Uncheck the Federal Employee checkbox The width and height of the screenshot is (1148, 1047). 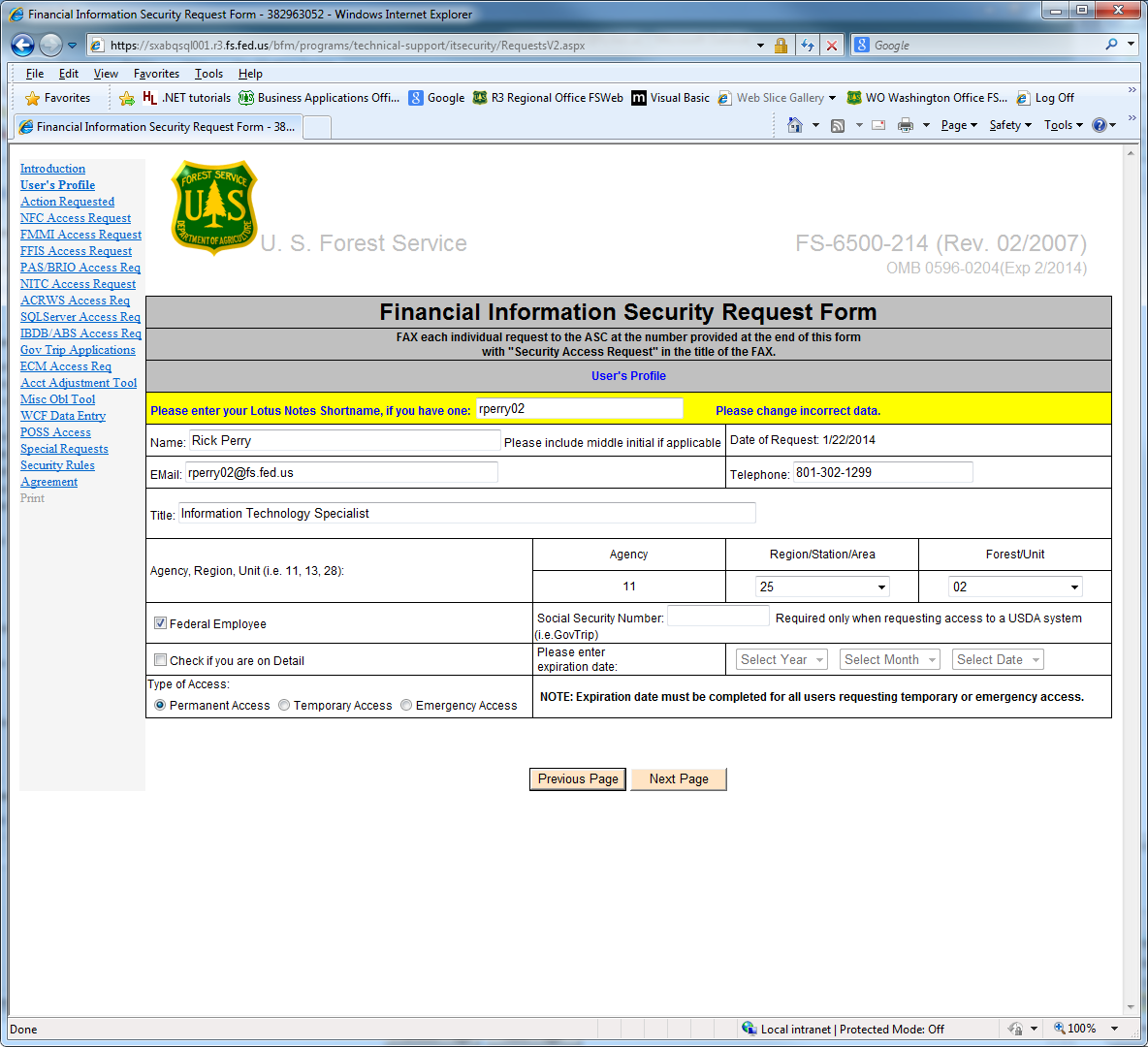(x=161, y=623)
